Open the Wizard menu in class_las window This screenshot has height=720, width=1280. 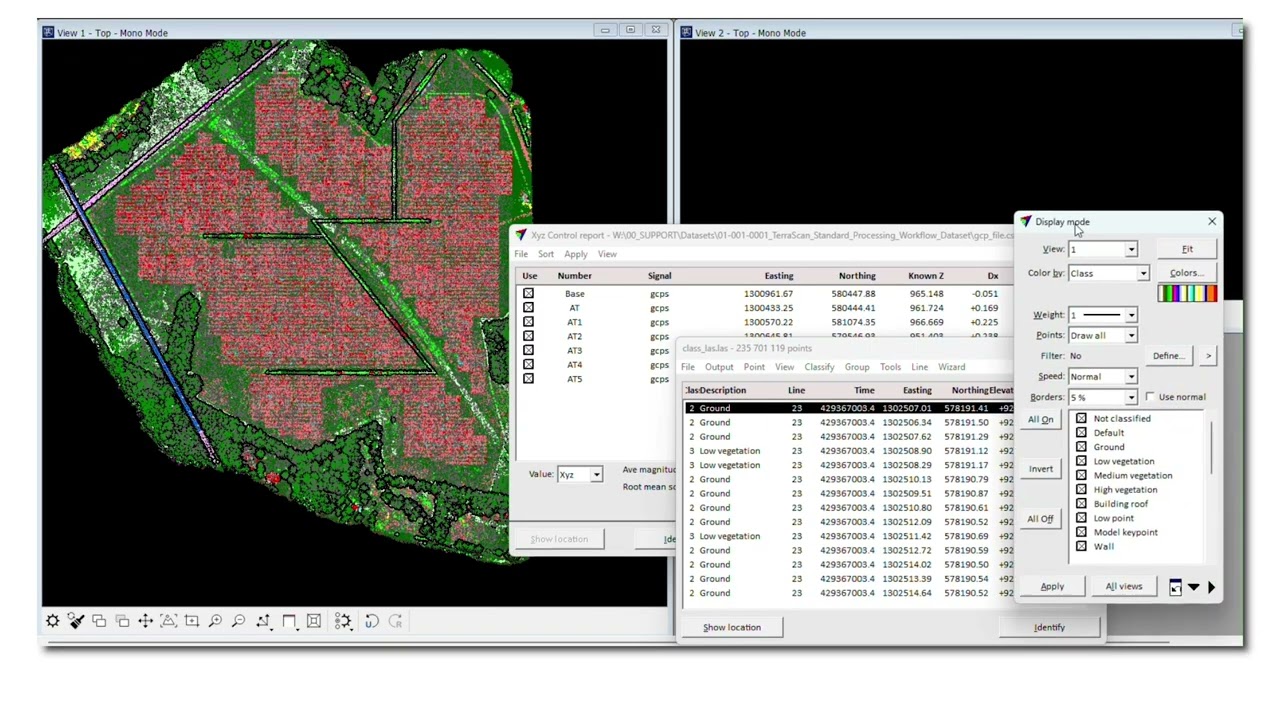(951, 367)
